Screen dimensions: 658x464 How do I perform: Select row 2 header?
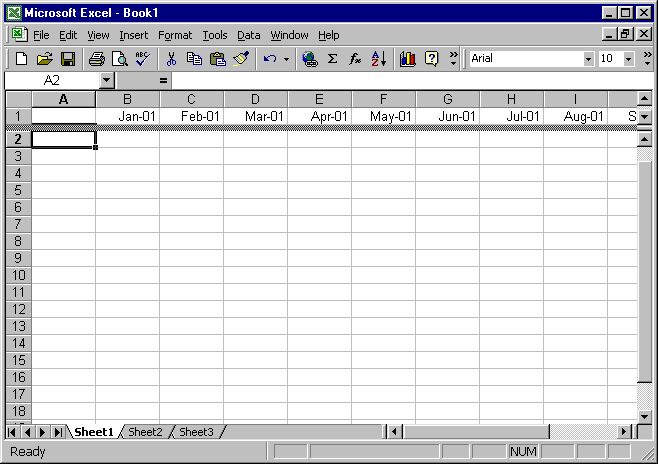[x=18, y=139]
